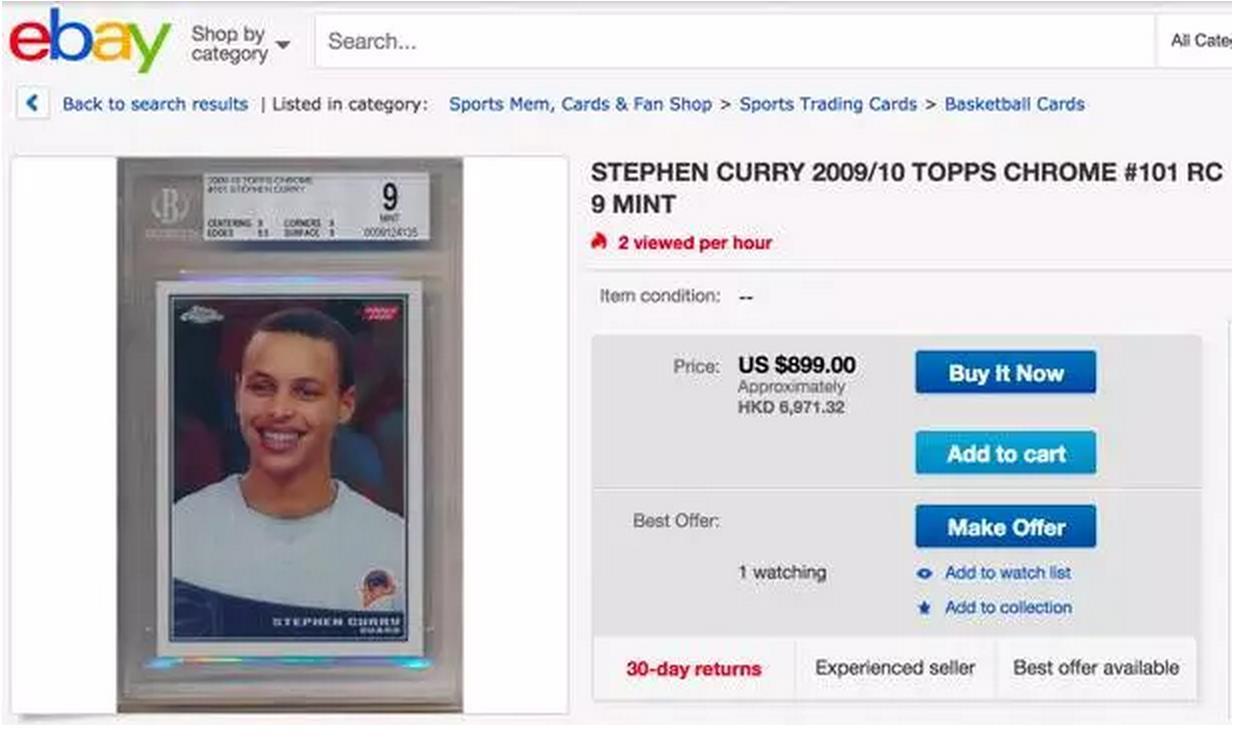Click the eBay logo

coord(90,41)
